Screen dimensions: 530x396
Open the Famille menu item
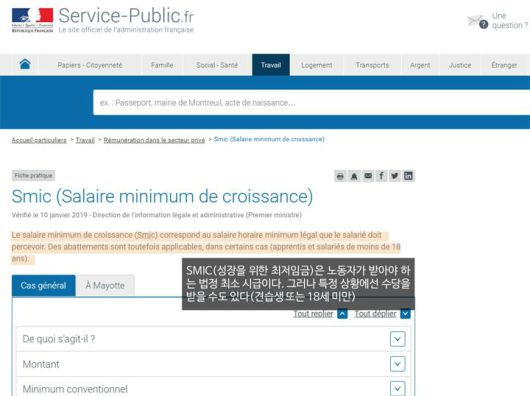click(162, 65)
